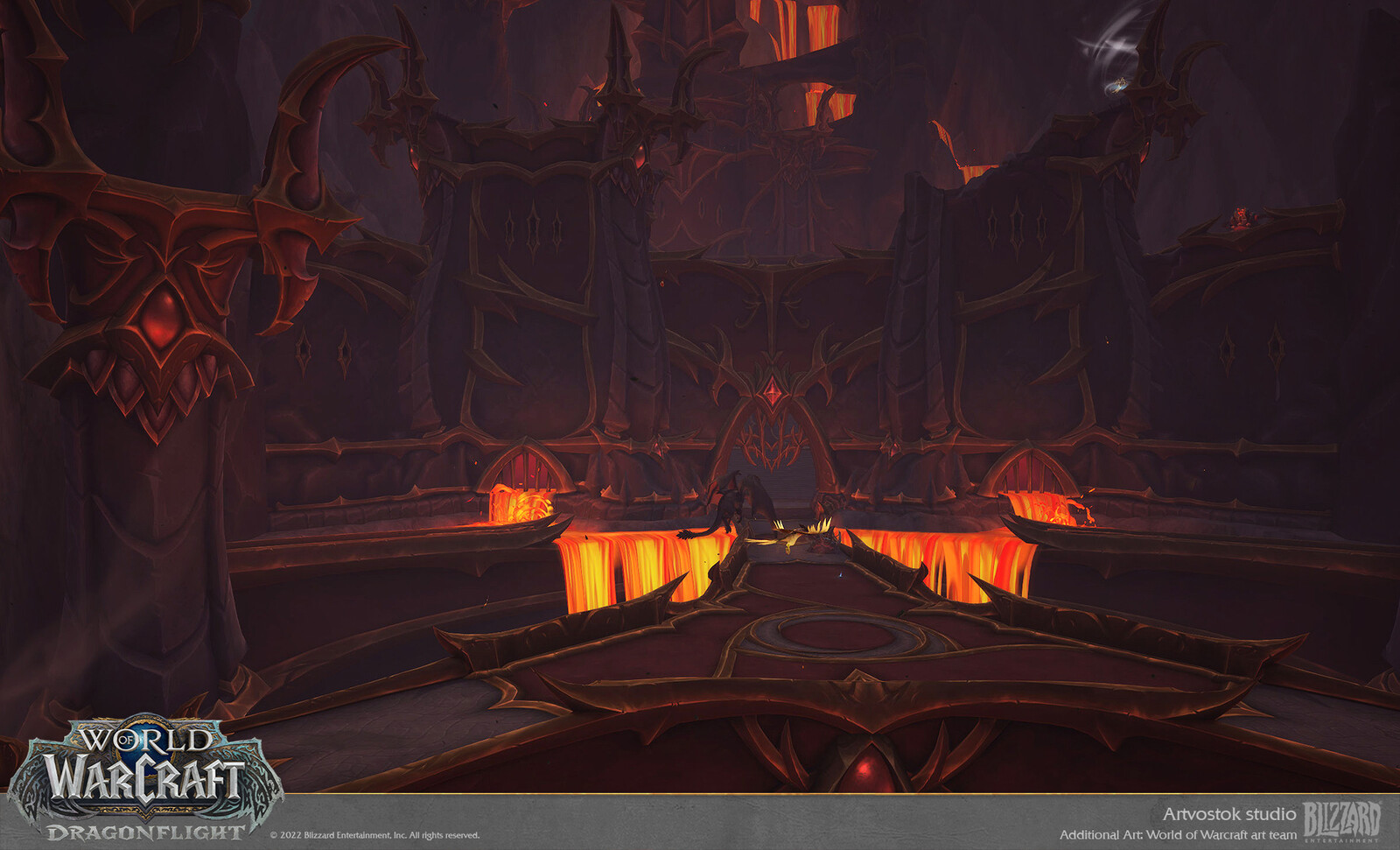Click the '© 2022 Blizzard Entertainment, Inc.' copyright text
Screen dimensions: 1400x850
[x=374, y=835]
